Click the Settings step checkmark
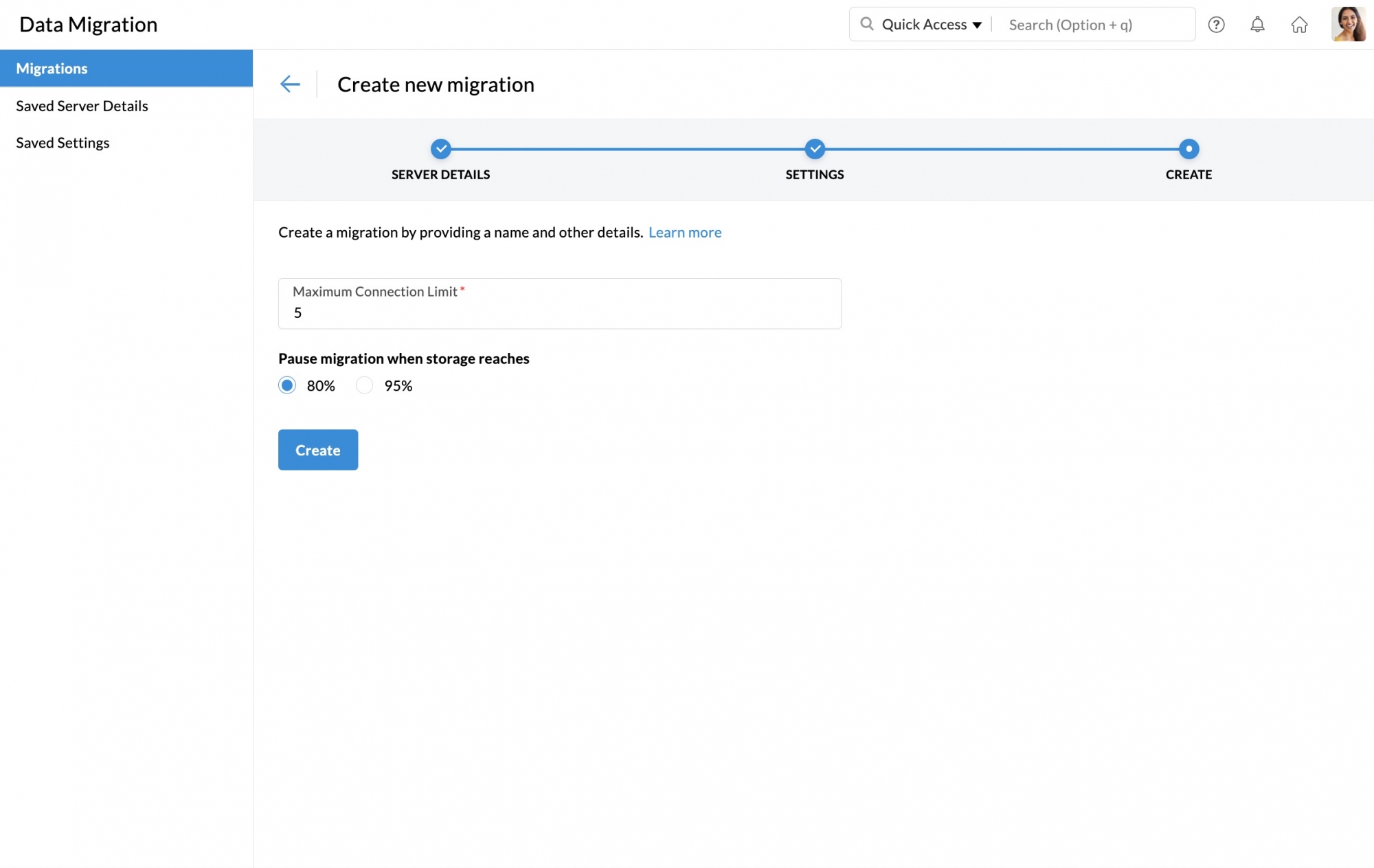 (x=815, y=149)
